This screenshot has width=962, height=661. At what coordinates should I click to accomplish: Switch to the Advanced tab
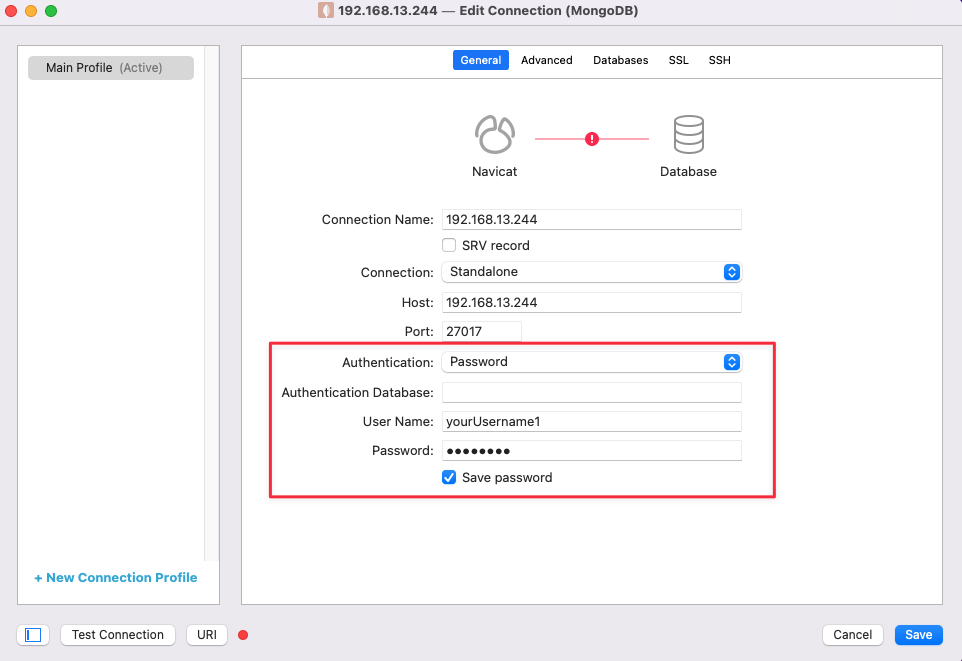click(547, 60)
